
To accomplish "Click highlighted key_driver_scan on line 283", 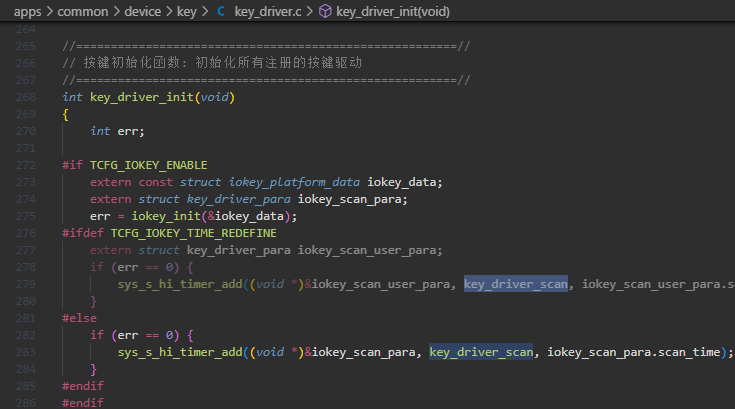I will pyautogui.click(x=481, y=352).
